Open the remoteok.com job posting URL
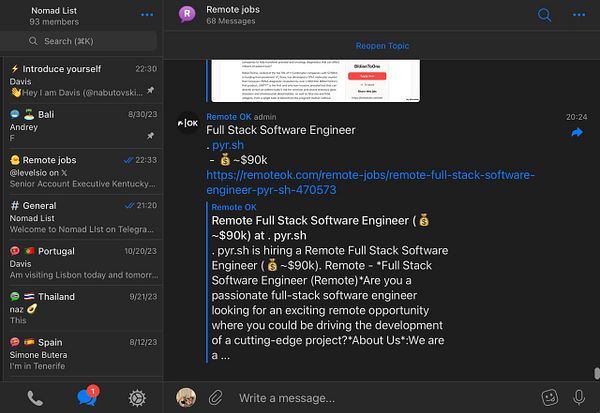The image size is (600, 413). [370, 182]
